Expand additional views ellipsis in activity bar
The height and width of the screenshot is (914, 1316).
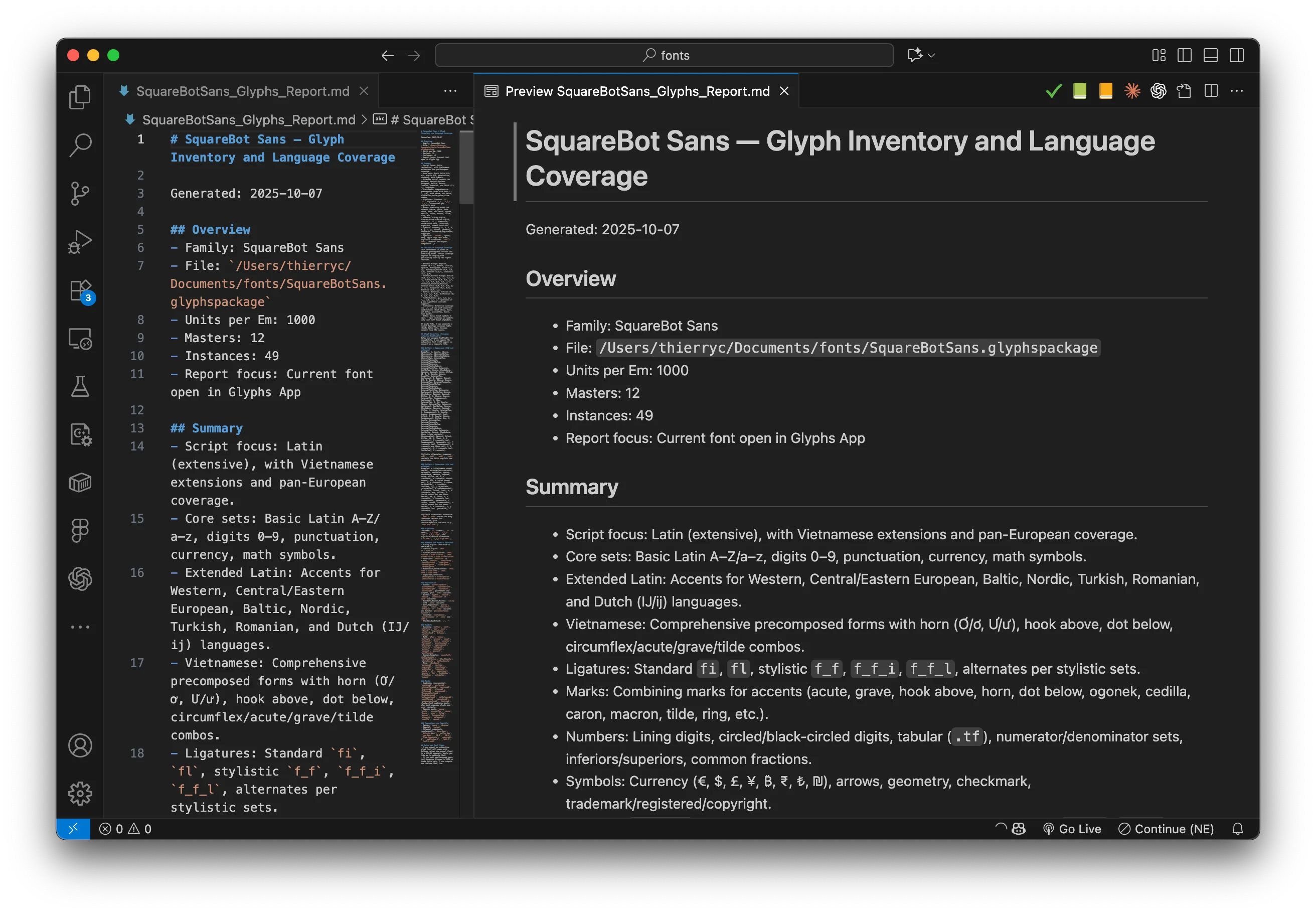coord(80,627)
